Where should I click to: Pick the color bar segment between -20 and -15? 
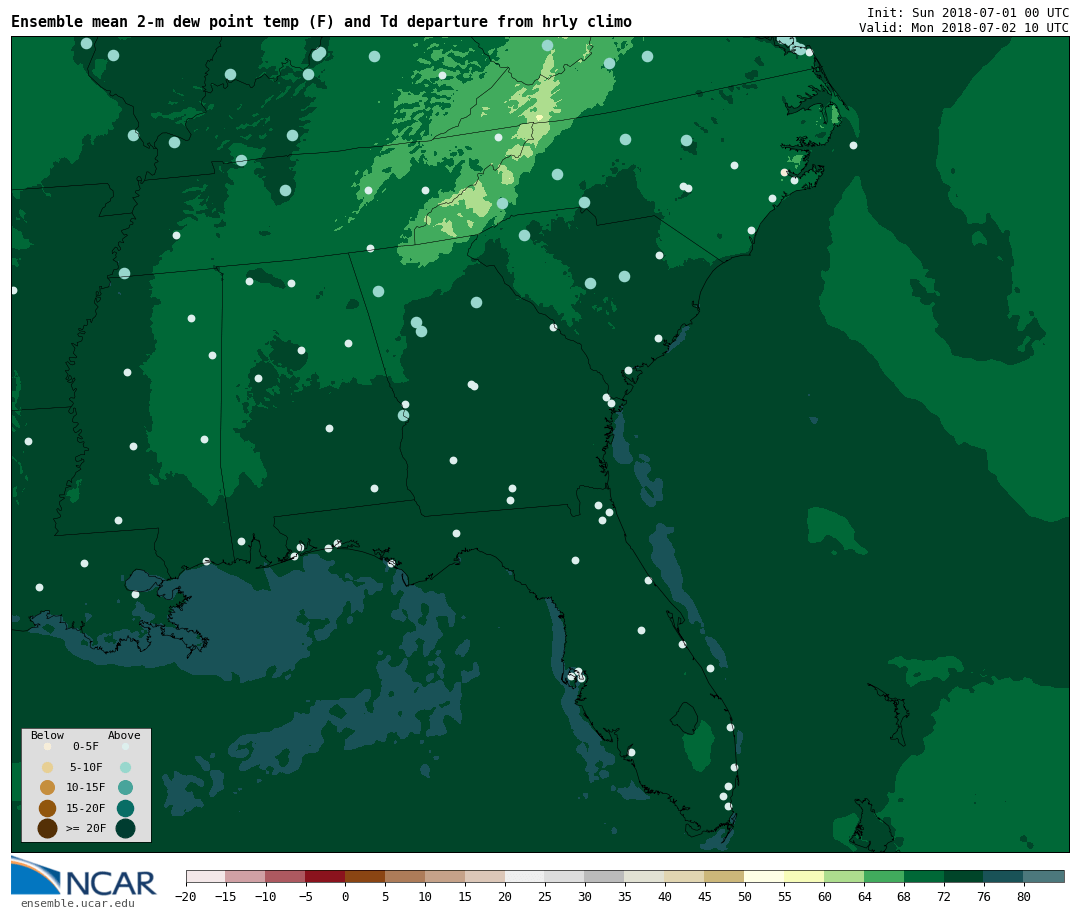[206, 876]
